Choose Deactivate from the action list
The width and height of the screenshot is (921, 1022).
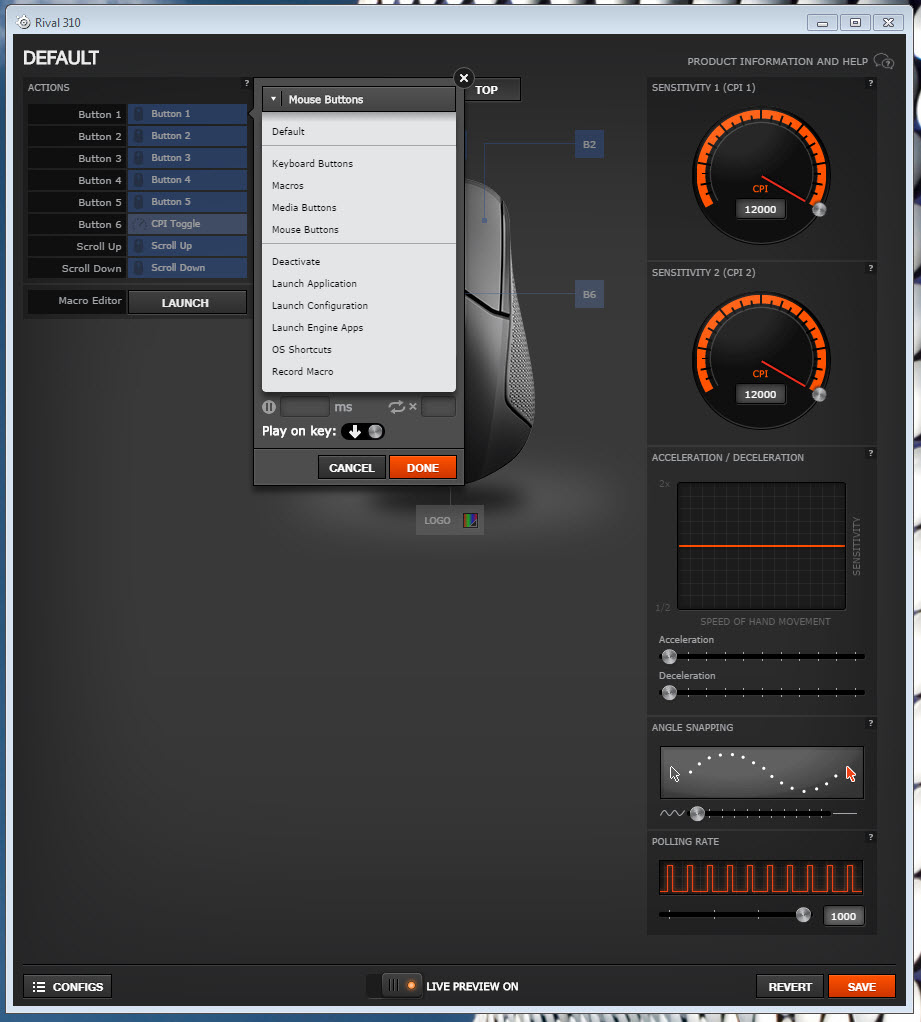click(x=358, y=262)
